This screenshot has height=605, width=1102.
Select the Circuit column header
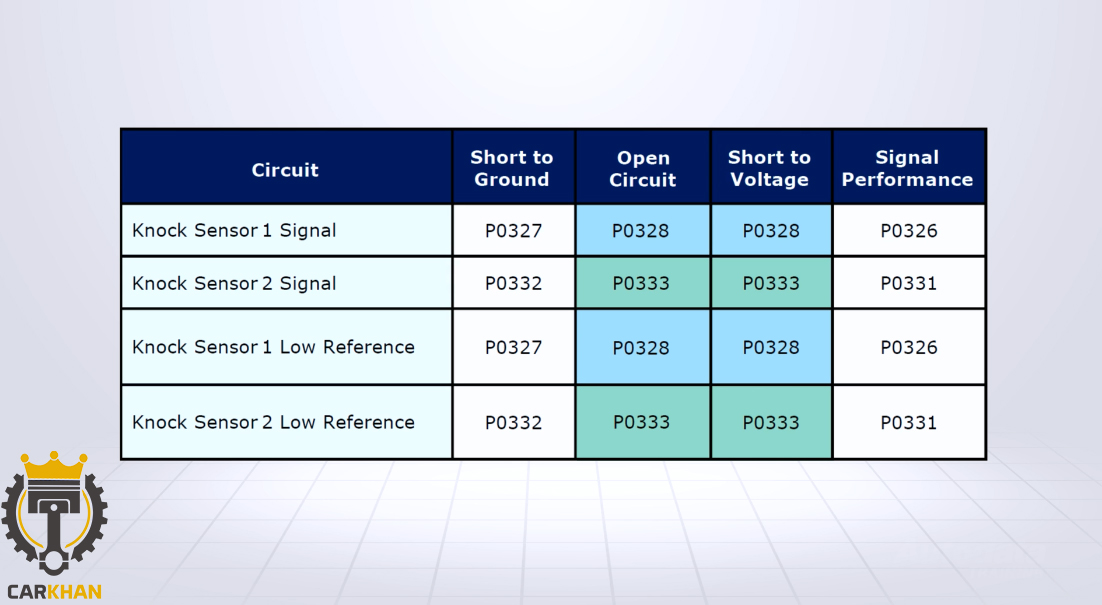(x=285, y=169)
